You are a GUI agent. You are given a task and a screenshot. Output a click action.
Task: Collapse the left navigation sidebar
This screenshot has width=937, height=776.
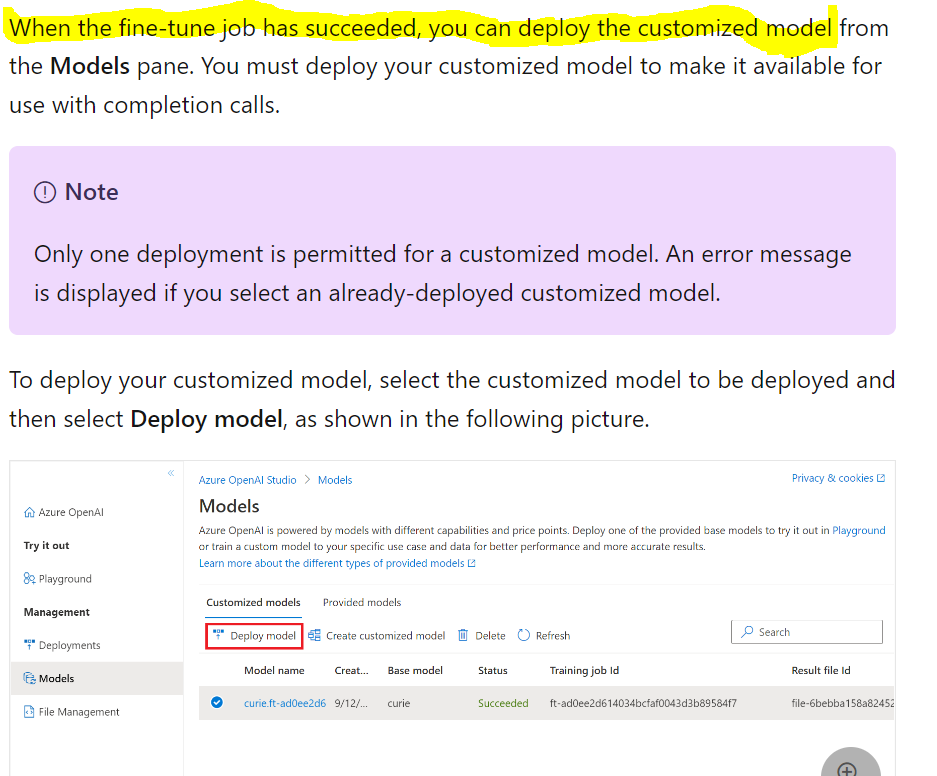[169, 471]
